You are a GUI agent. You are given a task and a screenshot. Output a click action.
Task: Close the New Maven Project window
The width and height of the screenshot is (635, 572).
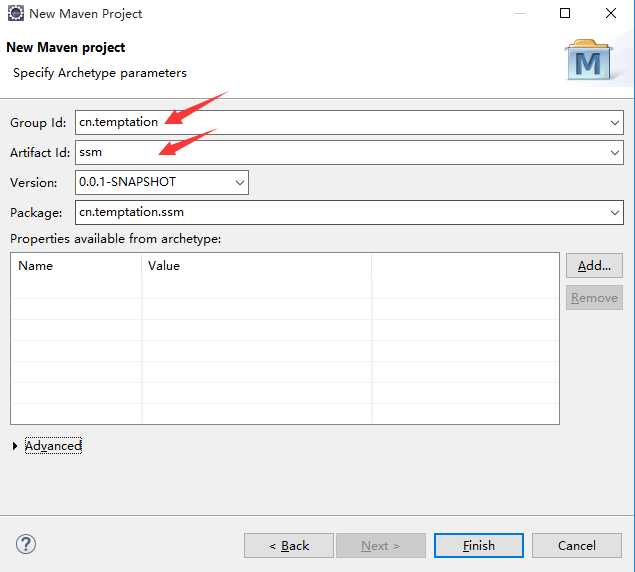click(611, 13)
